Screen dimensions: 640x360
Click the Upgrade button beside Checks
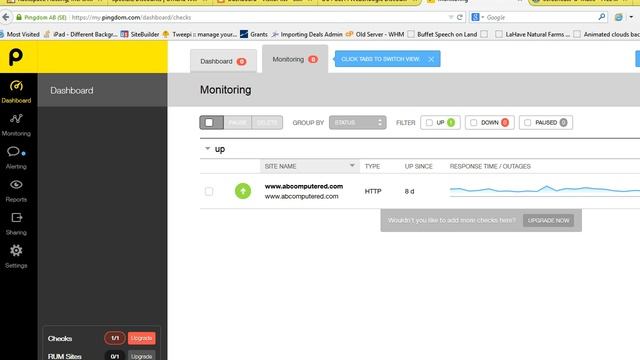[x=142, y=338]
